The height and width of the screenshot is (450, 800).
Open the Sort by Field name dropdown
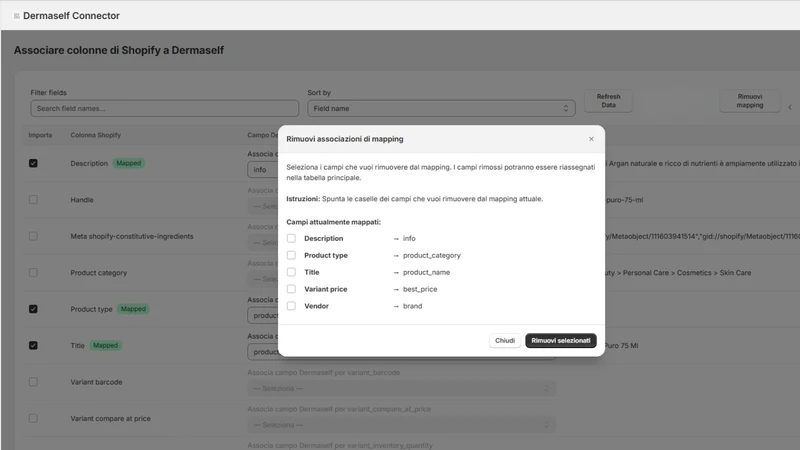tap(441, 108)
